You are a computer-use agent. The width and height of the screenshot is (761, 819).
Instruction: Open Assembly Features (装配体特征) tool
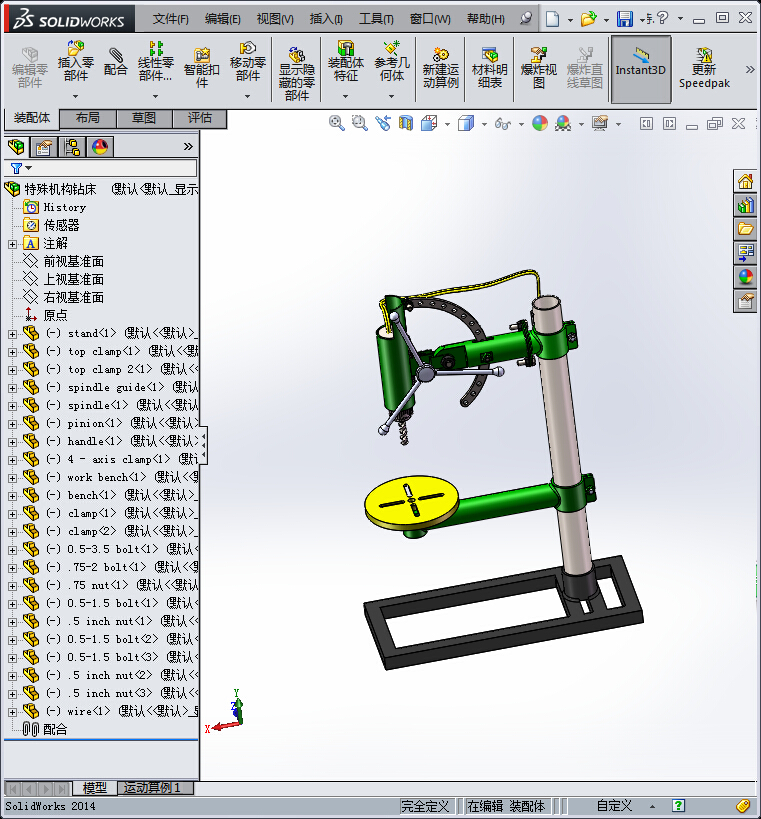click(x=345, y=61)
